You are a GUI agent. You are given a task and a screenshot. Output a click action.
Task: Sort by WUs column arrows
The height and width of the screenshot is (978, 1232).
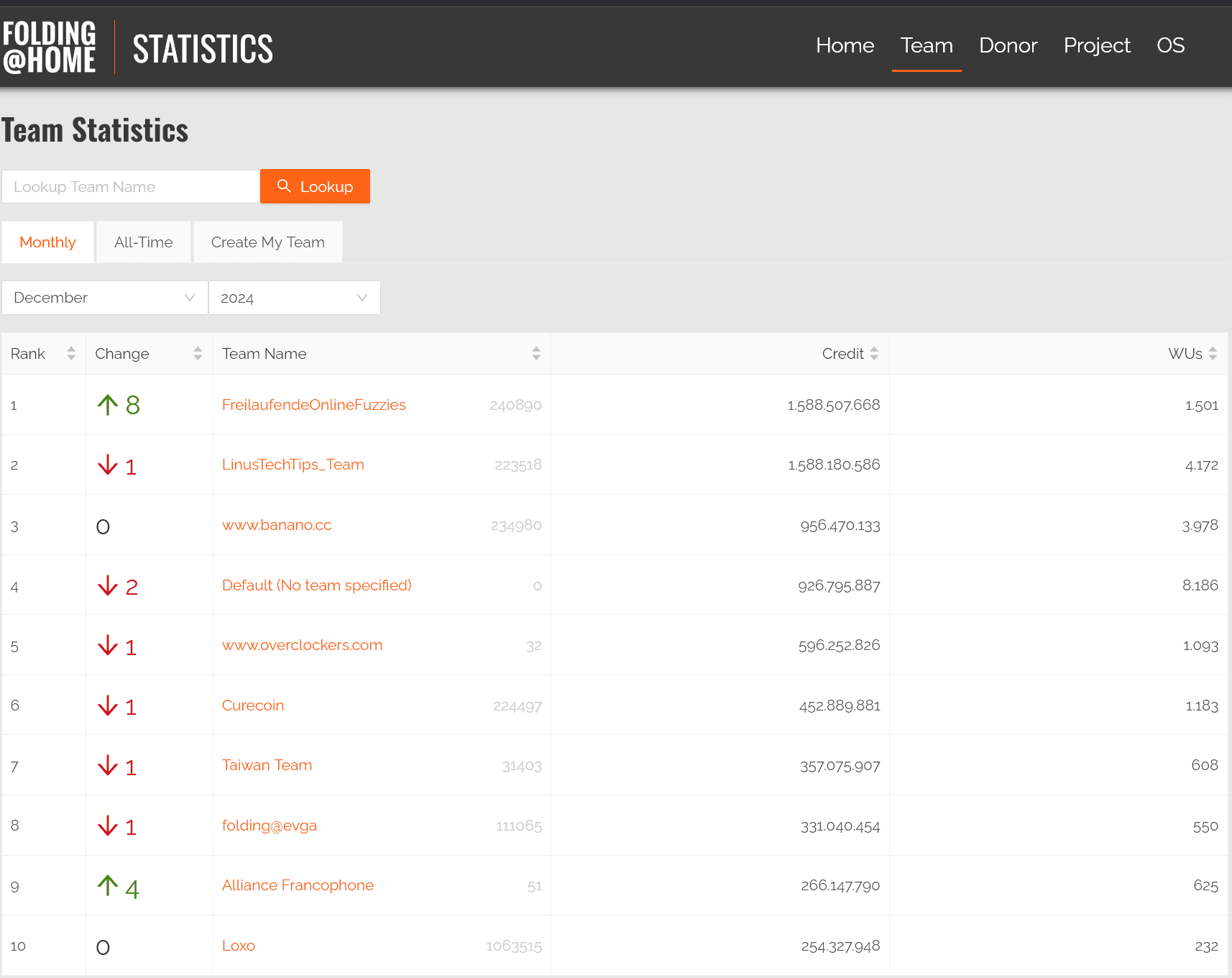click(x=1213, y=353)
